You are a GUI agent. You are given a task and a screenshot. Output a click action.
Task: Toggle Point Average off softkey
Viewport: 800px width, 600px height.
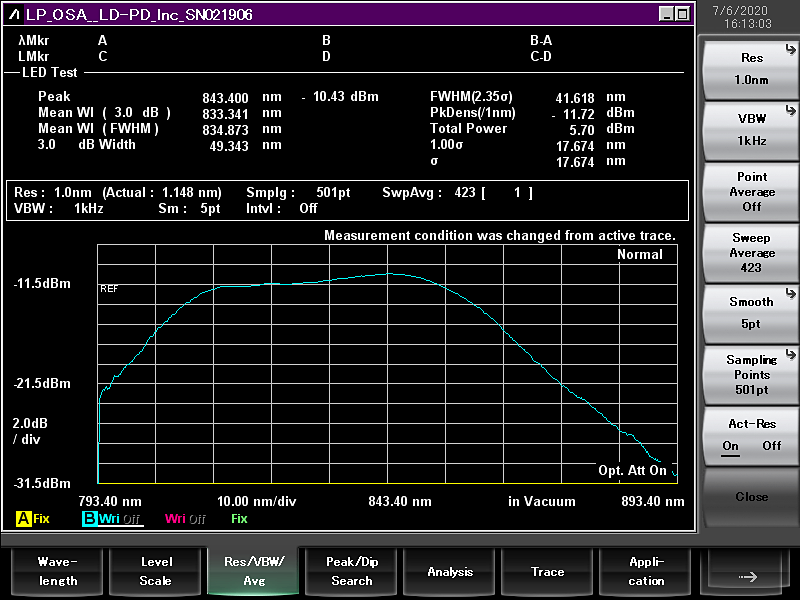pyautogui.click(x=751, y=191)
